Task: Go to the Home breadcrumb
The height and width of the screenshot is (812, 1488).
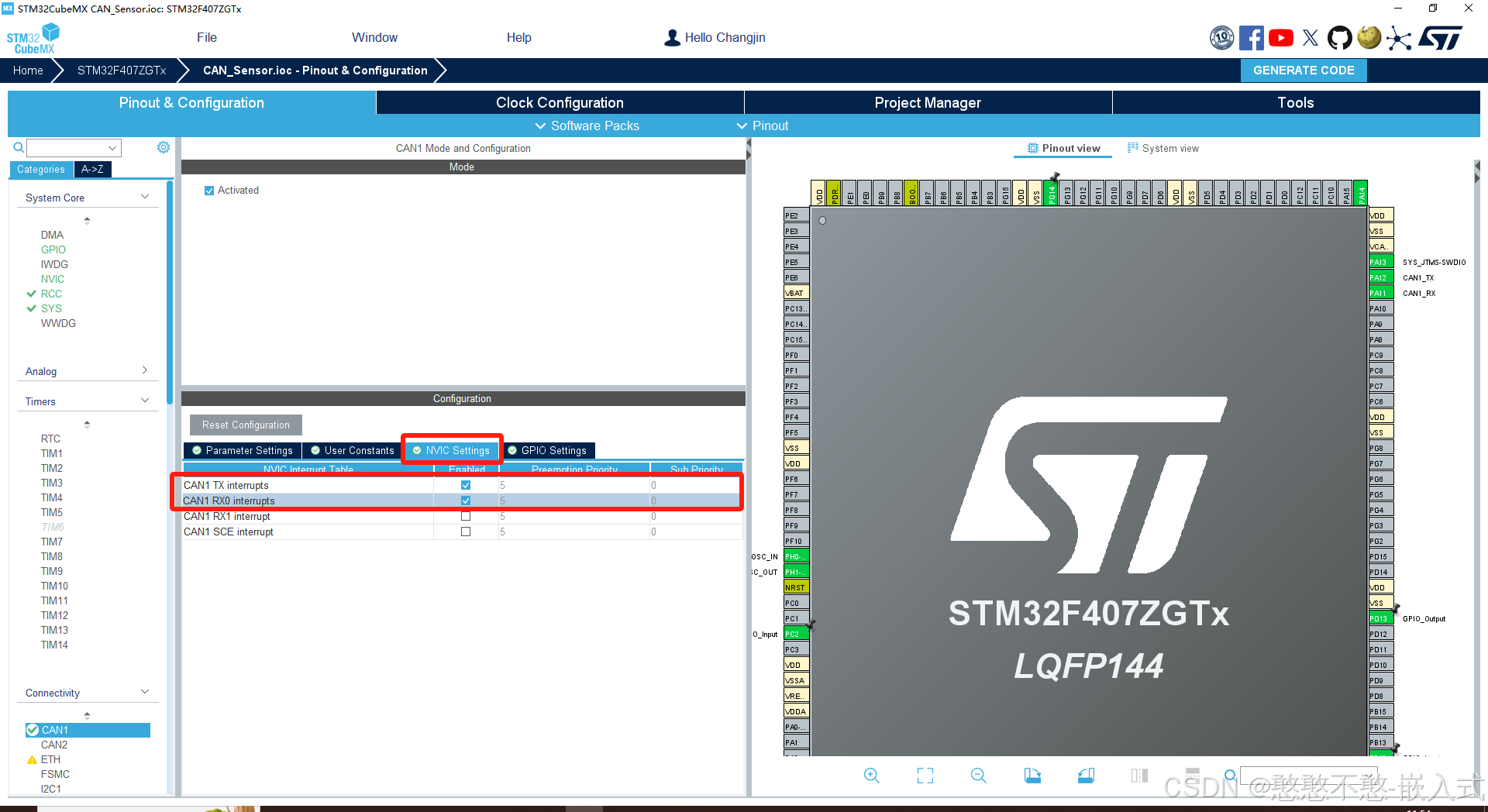Action: click(28, 70)
